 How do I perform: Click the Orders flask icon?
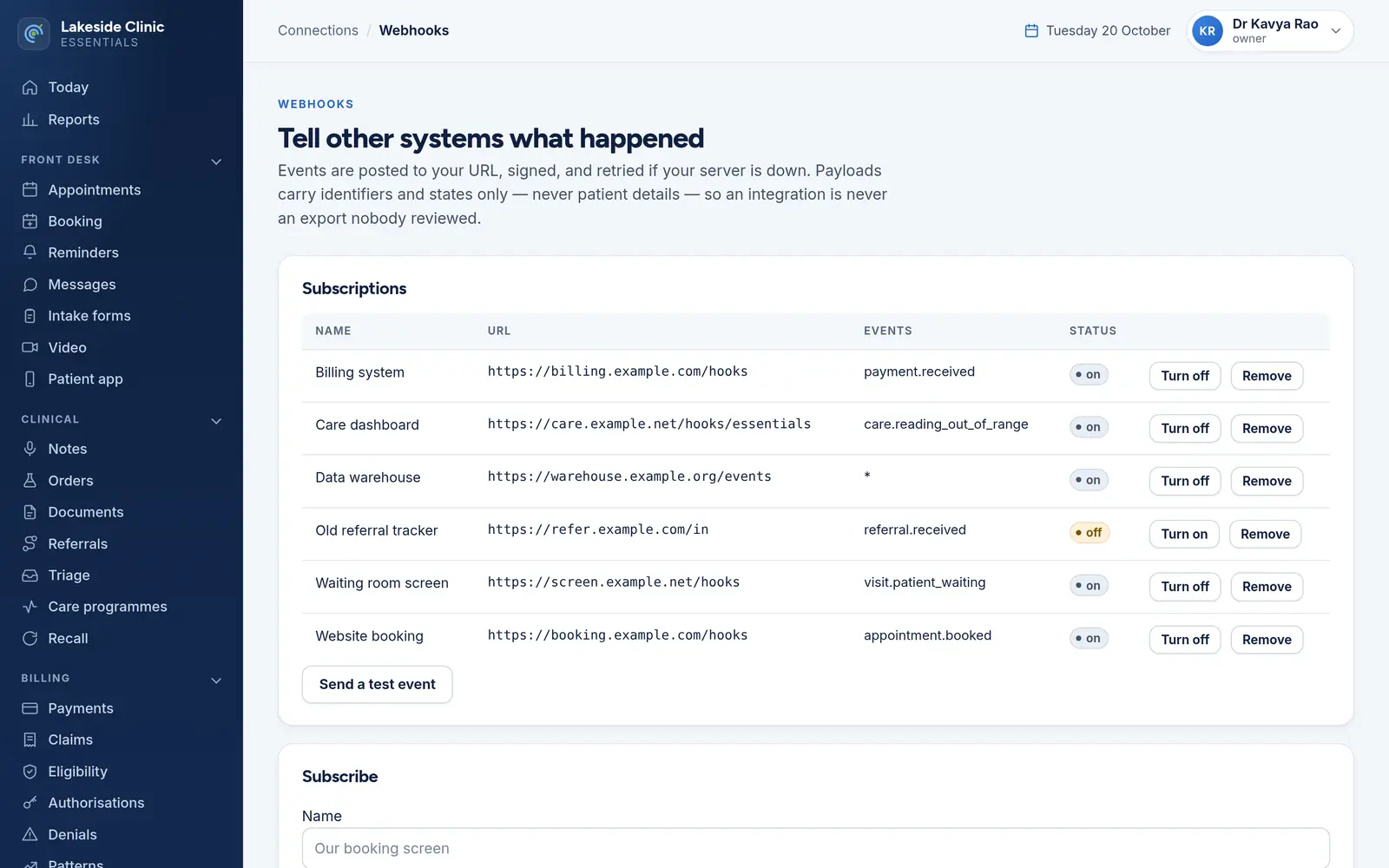[x=30, y=481]
